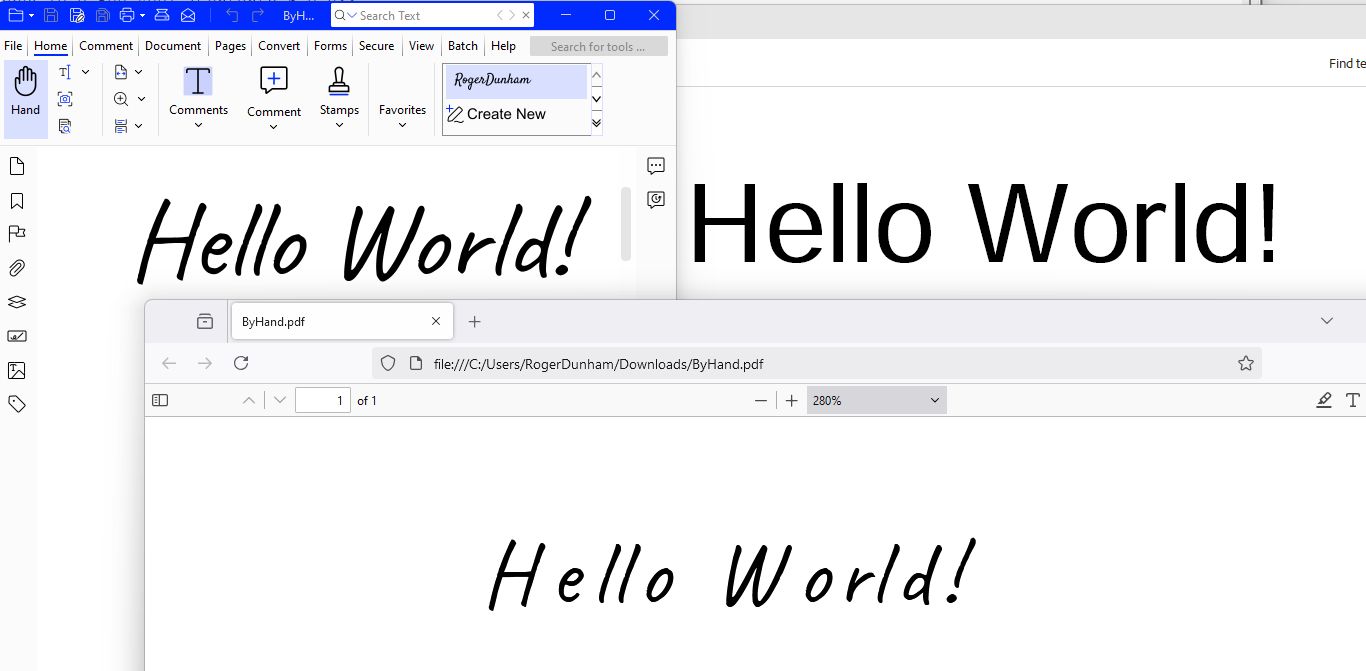Click the Email envelope icon
Image resolution: width=1366 pixels, height=671 pixels.
188,15
